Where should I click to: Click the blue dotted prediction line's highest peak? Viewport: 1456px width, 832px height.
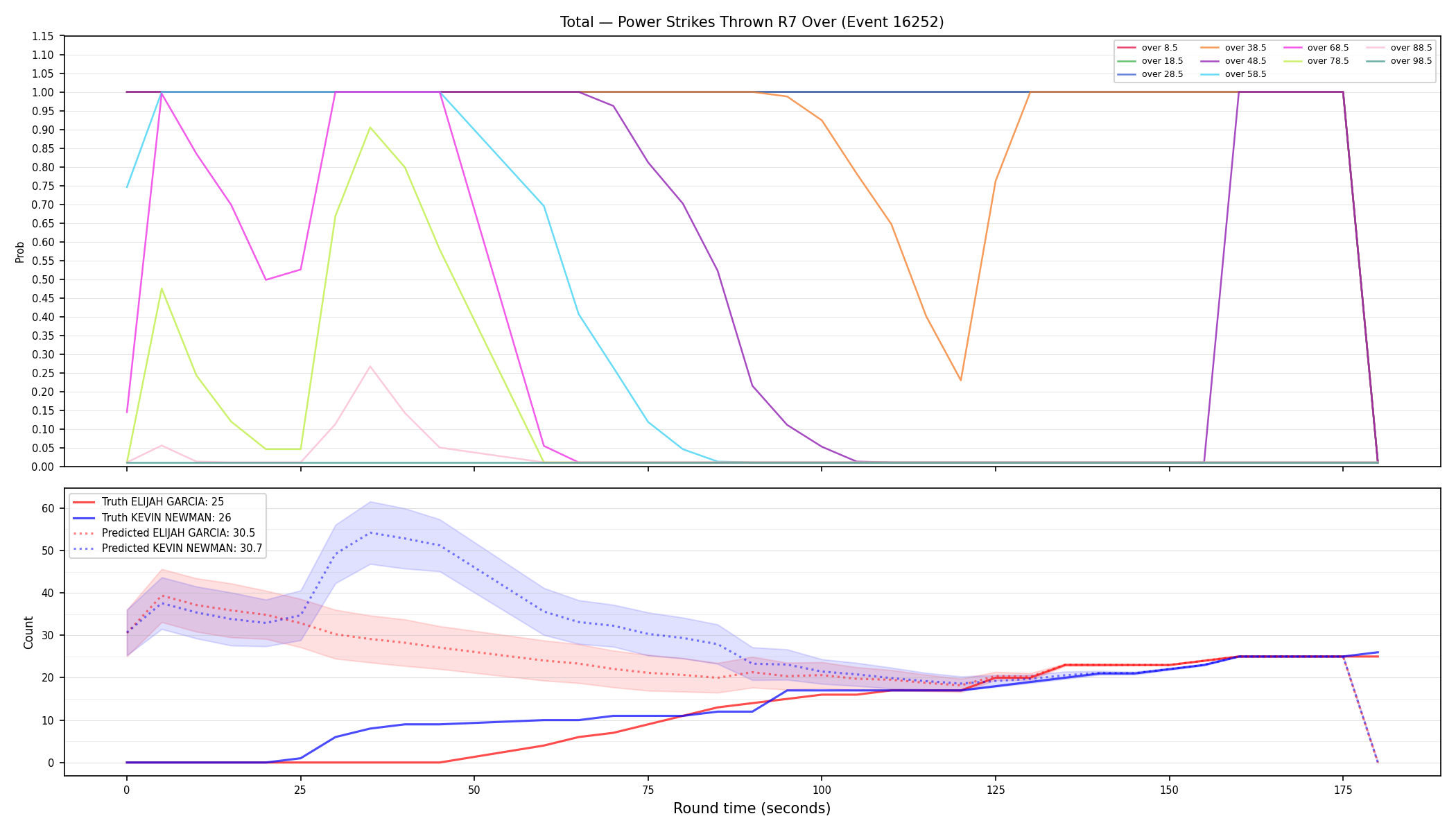tap(370, 532)
